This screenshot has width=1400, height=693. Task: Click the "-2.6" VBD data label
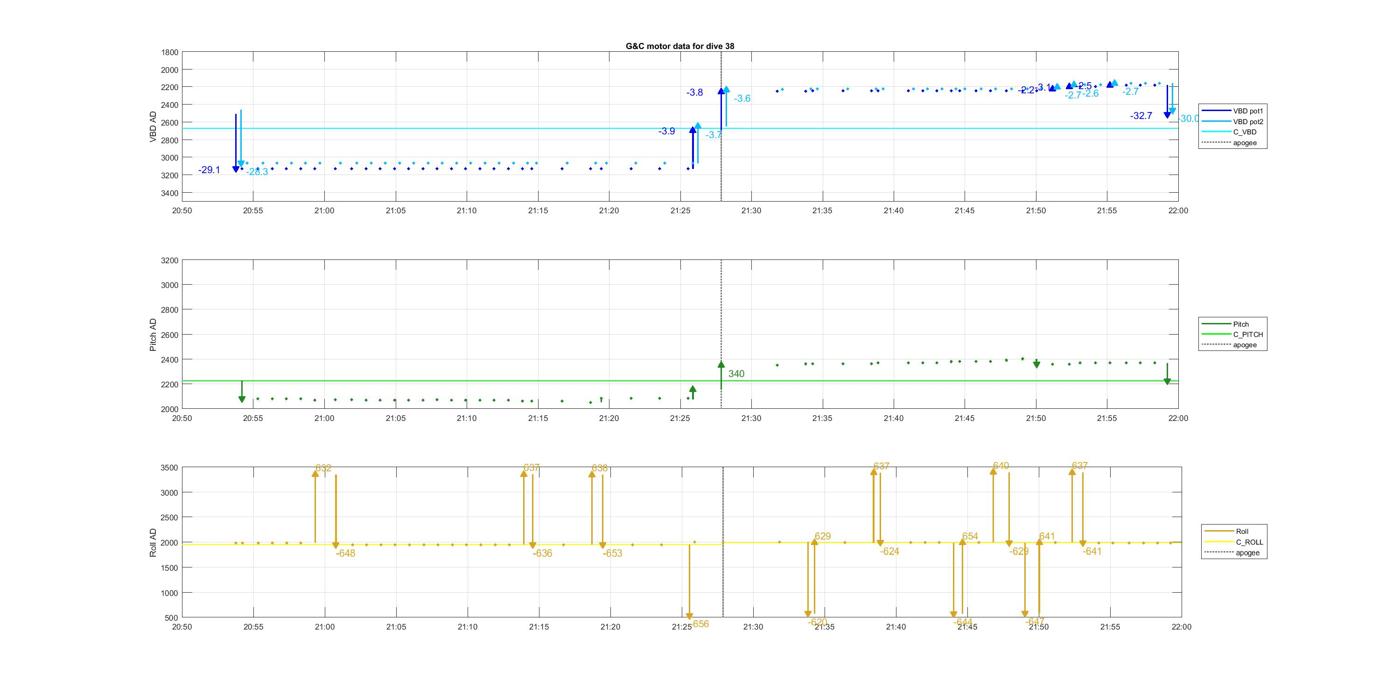coord(1091,93)
